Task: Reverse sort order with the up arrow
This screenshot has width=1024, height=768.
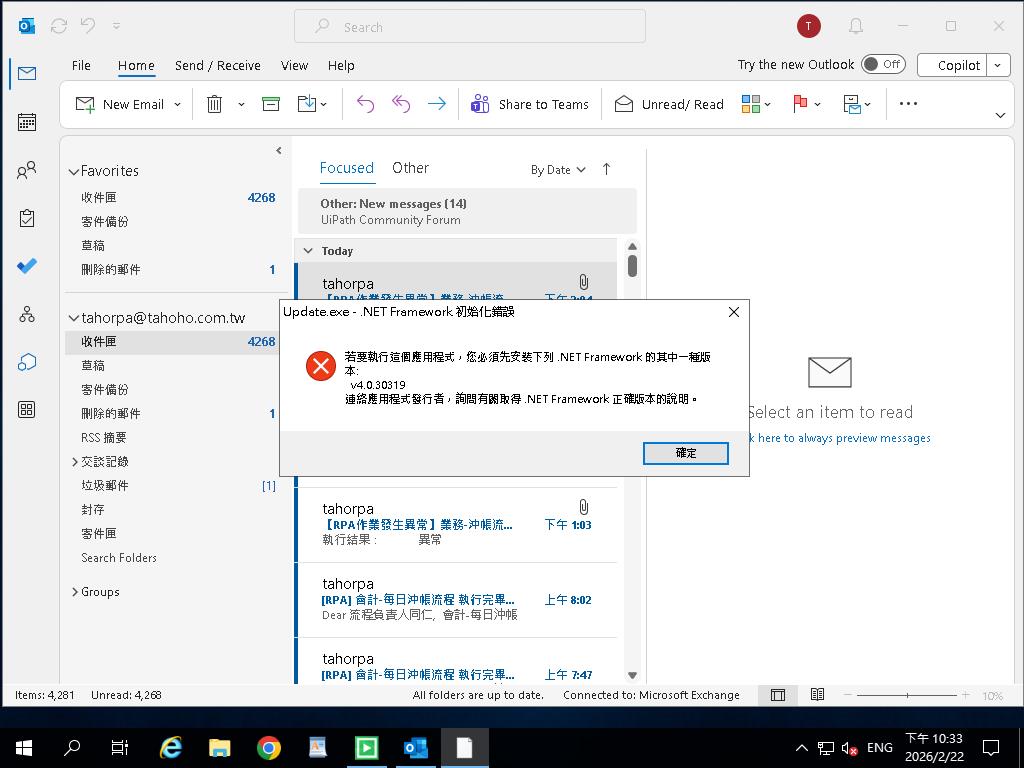Action: point(606,169)
